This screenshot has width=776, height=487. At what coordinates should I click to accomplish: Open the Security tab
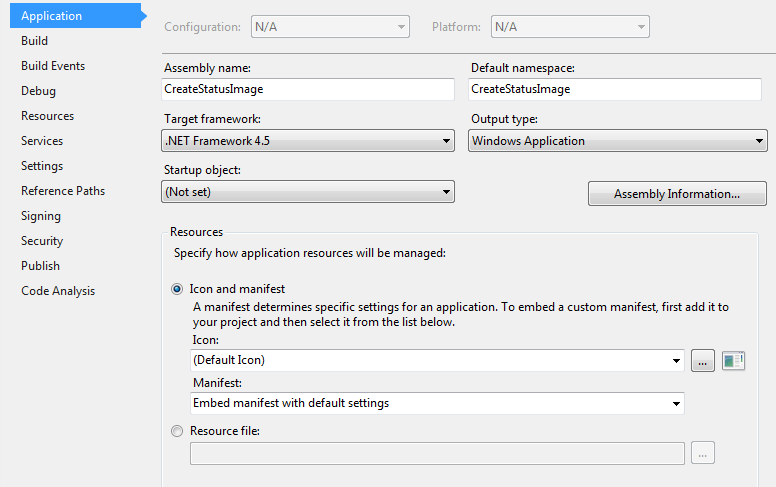point(42,241)
